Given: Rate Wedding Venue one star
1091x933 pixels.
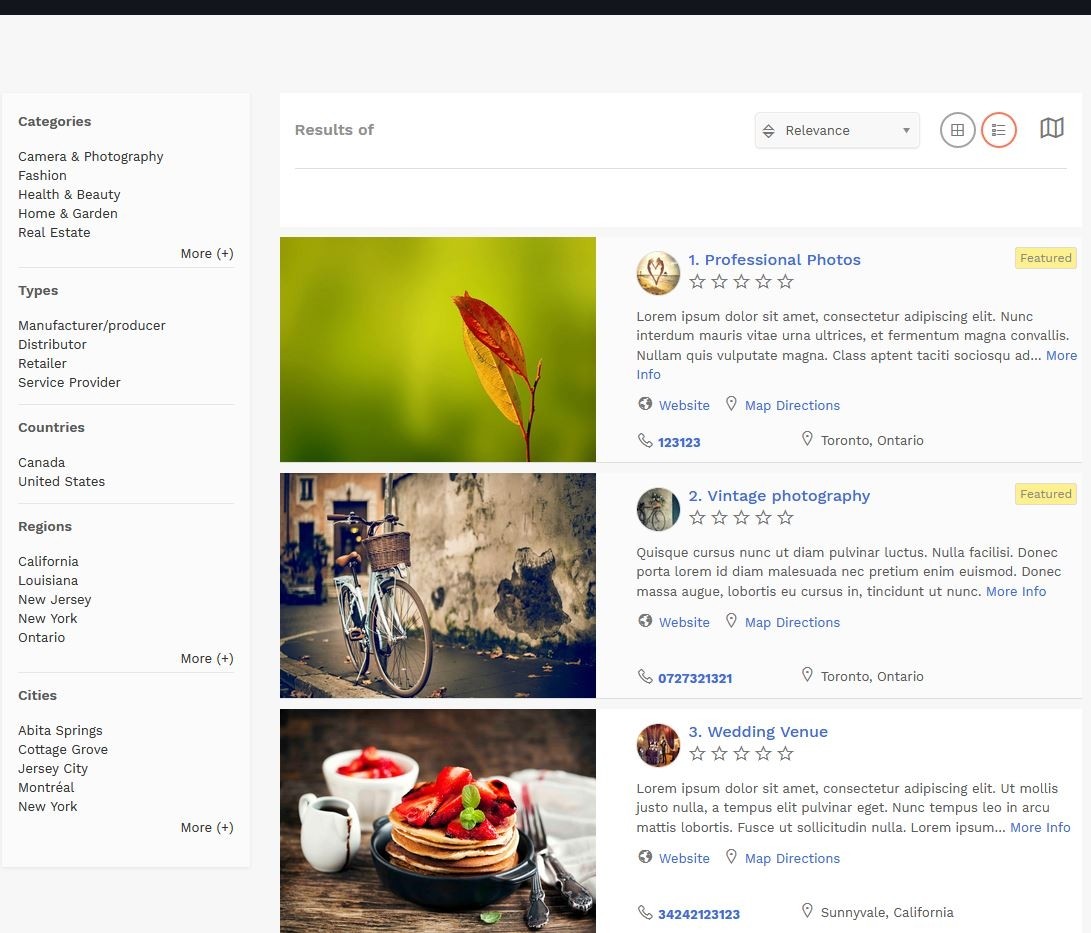Looking at the screenshot, I should [697, 753].
